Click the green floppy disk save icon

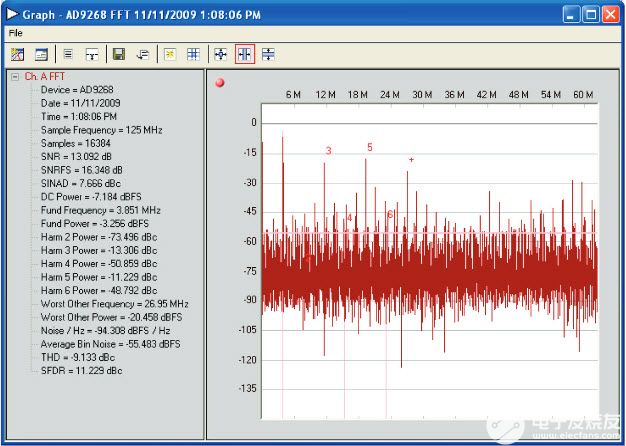tap(119, 54)
